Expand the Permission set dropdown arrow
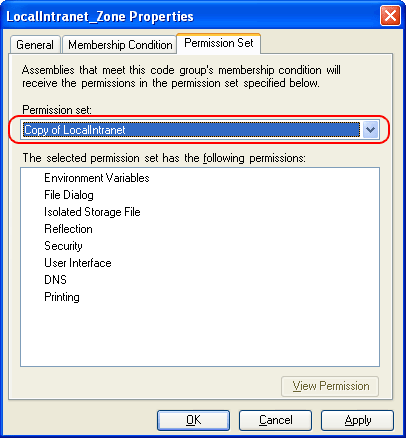This screenshot has width=406, height=438. [x=370, y=130]
